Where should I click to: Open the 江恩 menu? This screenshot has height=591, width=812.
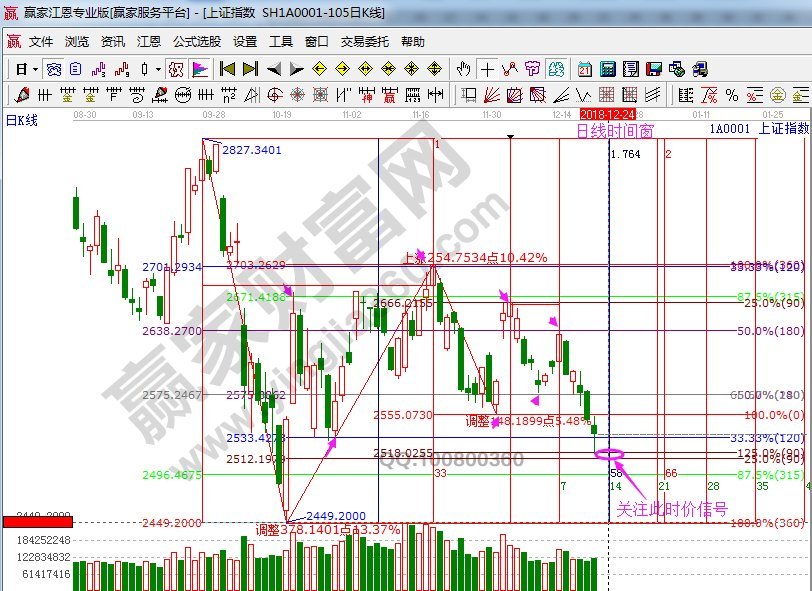(x=149, y=42)
